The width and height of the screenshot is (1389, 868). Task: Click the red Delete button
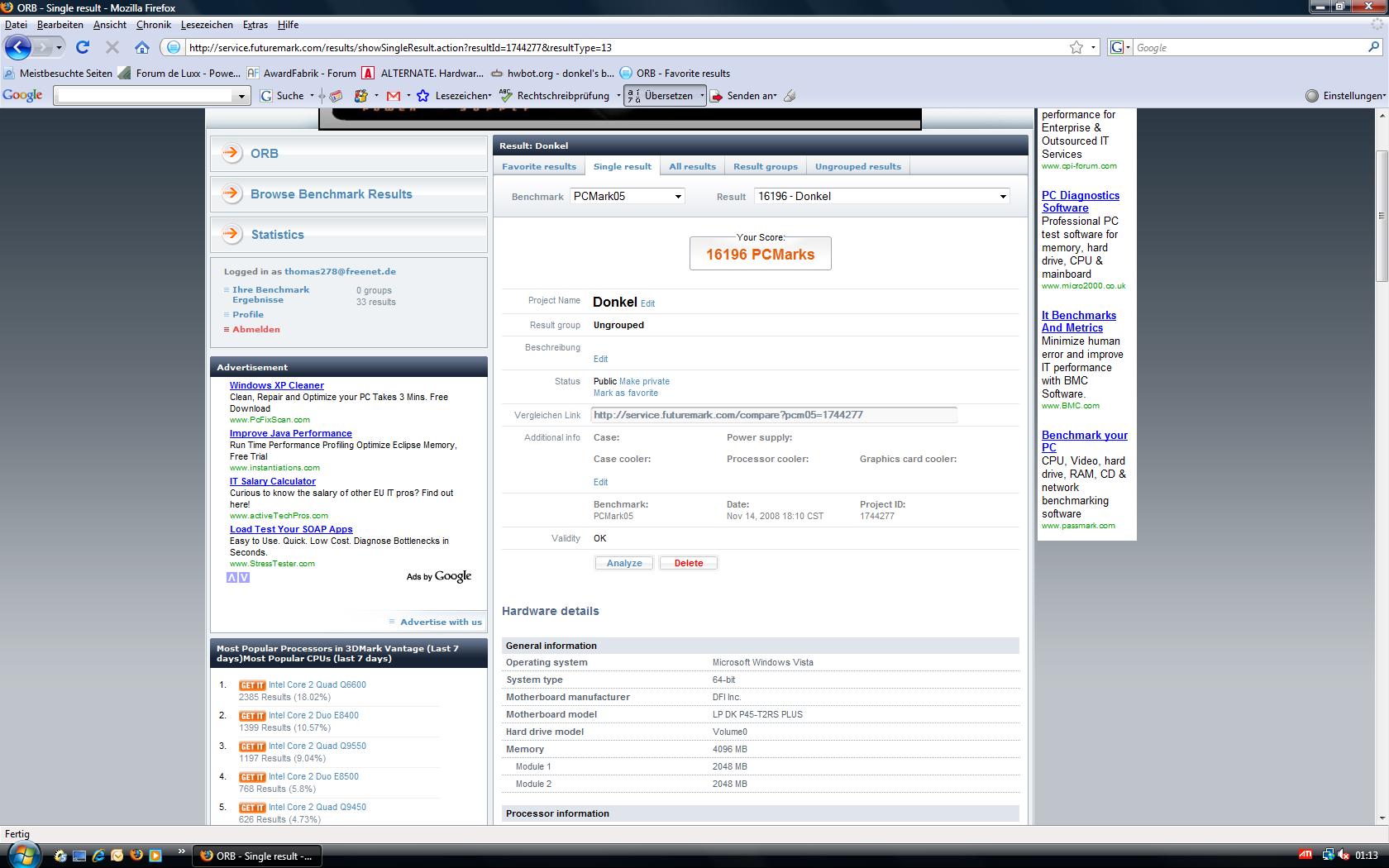[x=689, y=563]
